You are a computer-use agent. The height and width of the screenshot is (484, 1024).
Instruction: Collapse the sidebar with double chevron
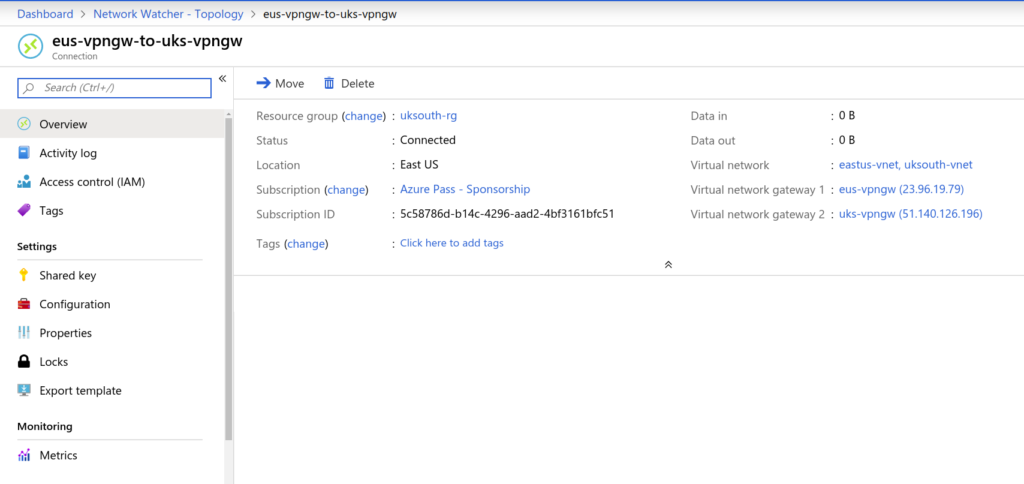(222, 78)
